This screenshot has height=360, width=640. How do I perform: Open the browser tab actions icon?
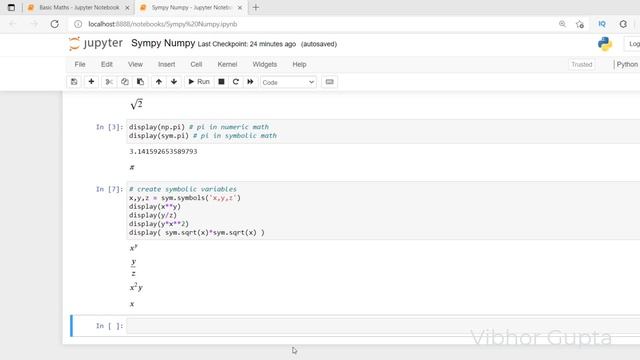(x=11, y=7)
